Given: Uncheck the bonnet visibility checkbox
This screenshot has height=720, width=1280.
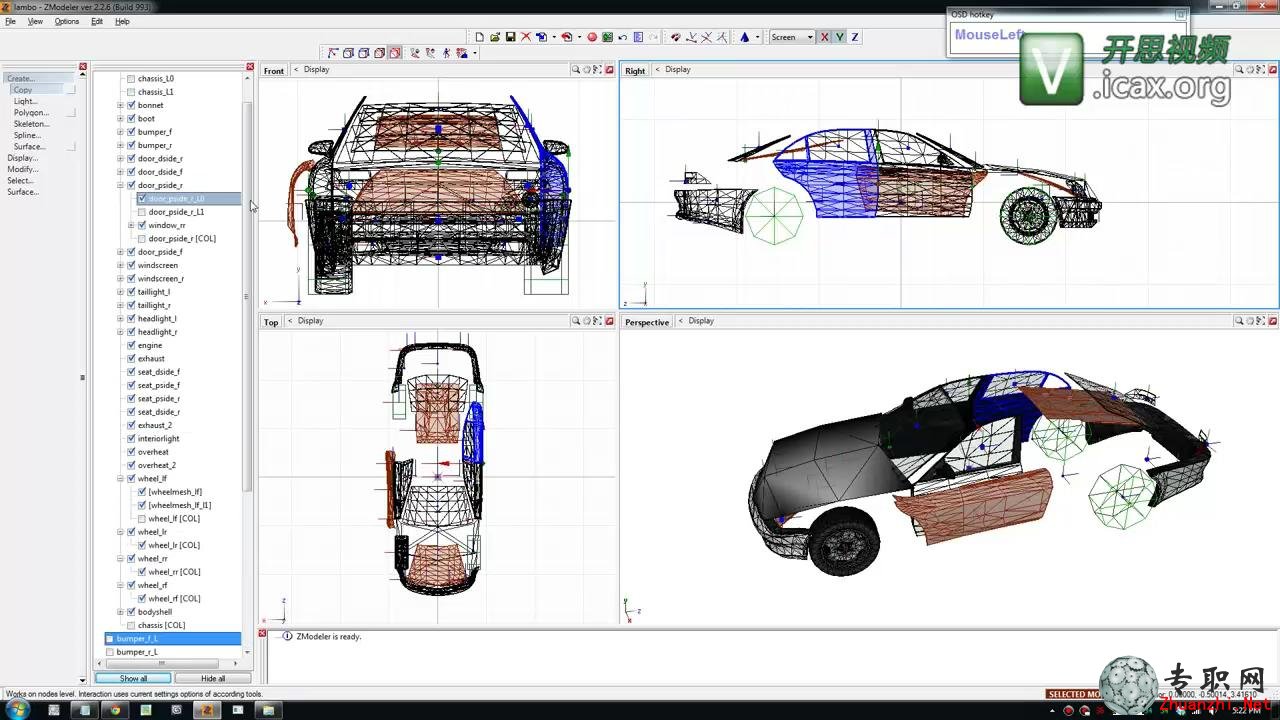Looking at the screenshot, I should pos(131,105).
